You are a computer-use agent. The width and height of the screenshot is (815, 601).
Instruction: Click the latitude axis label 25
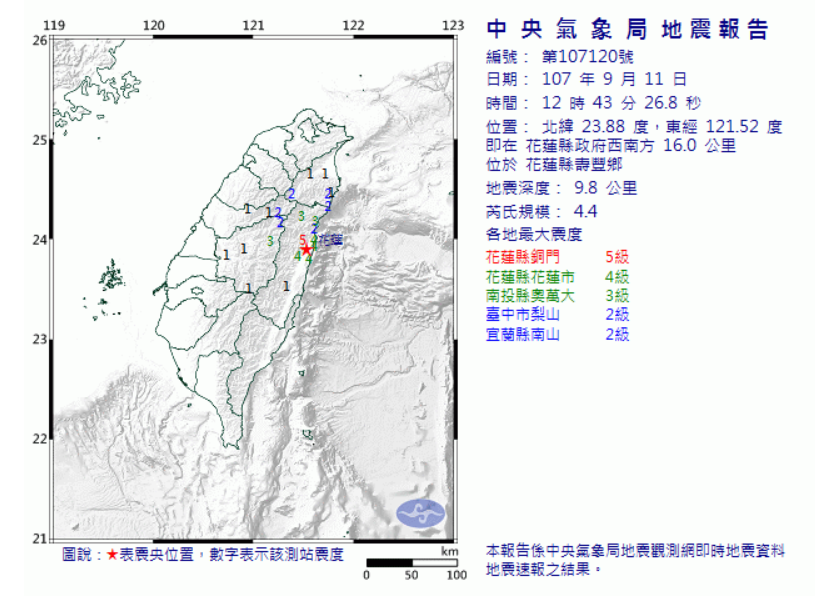point(40,140)
